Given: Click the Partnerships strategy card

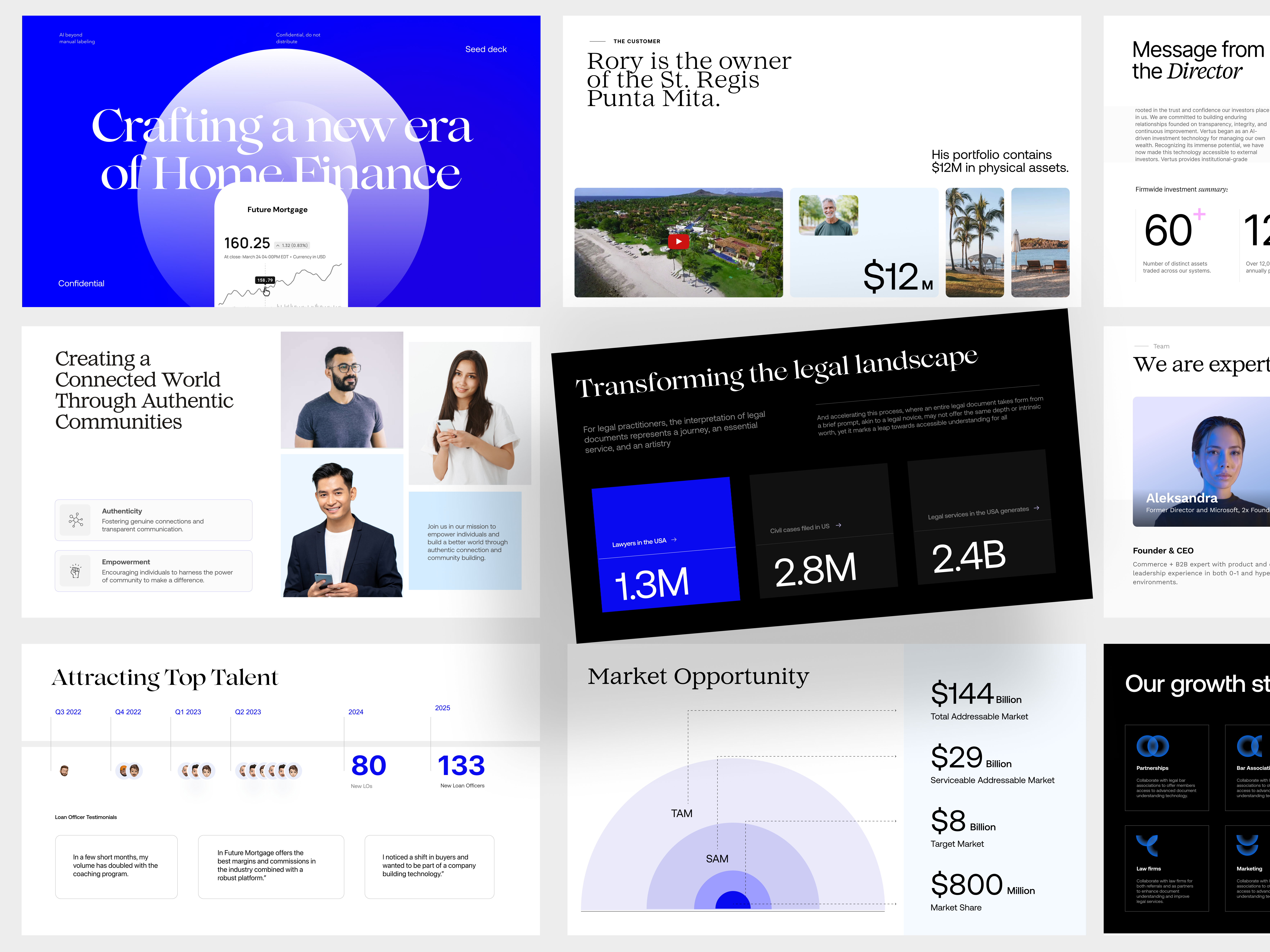Looking at the screenshot, I should [1167, 768].
